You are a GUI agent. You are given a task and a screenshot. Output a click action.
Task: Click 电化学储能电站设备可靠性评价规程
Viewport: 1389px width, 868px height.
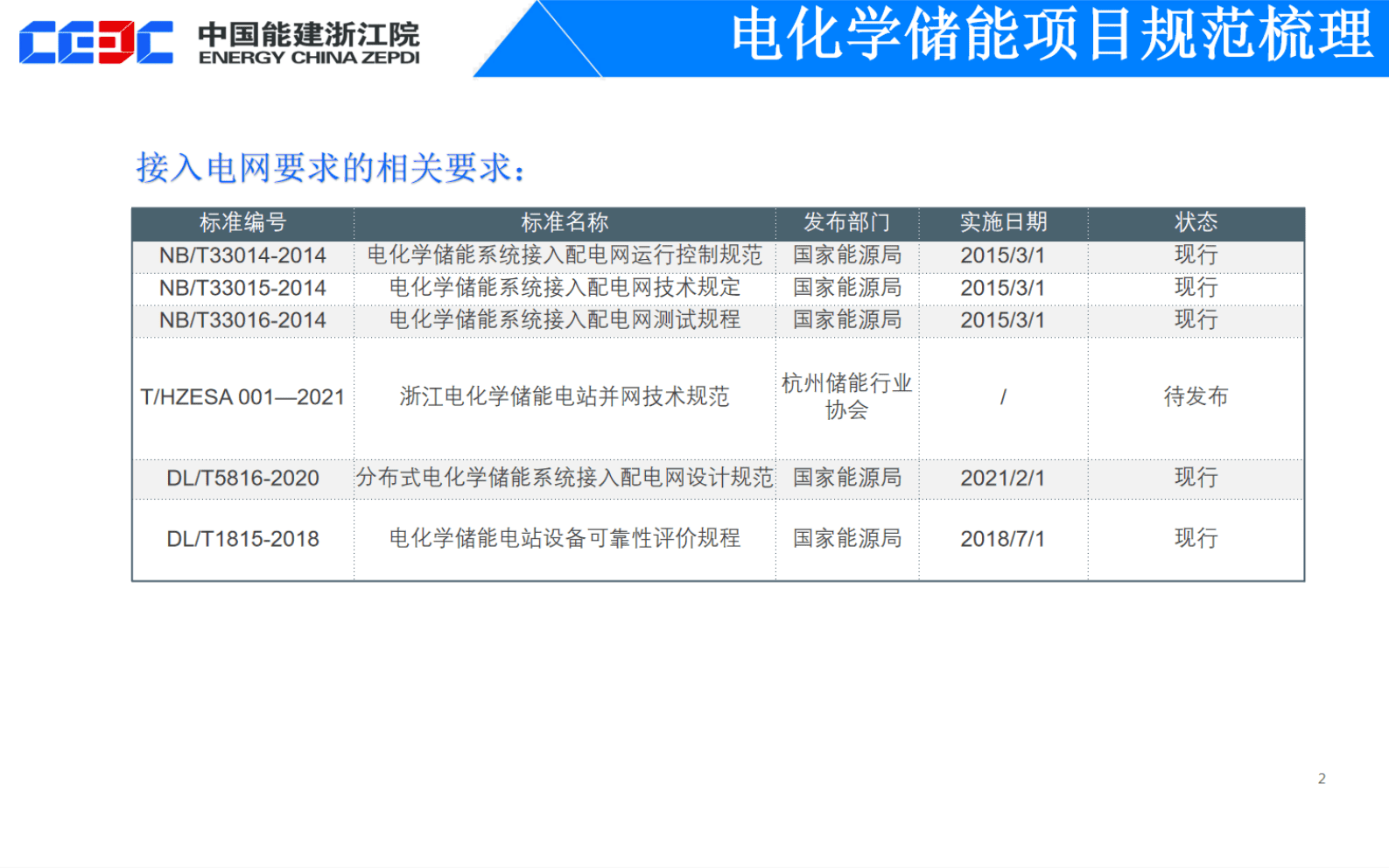[x=565, y=538]
